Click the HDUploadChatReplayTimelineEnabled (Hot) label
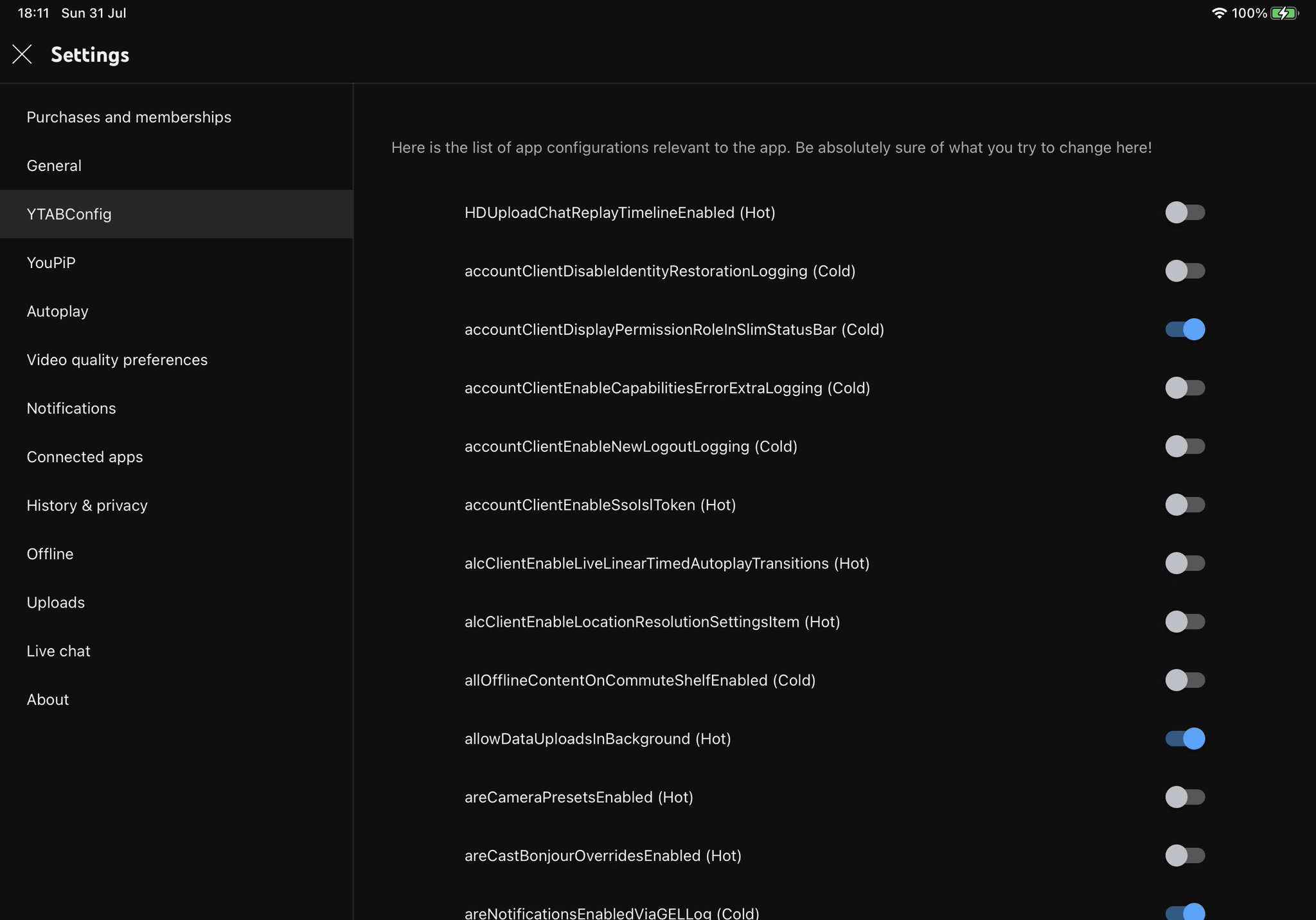The height and width of the screenshot is (920, 1316). 619,213
